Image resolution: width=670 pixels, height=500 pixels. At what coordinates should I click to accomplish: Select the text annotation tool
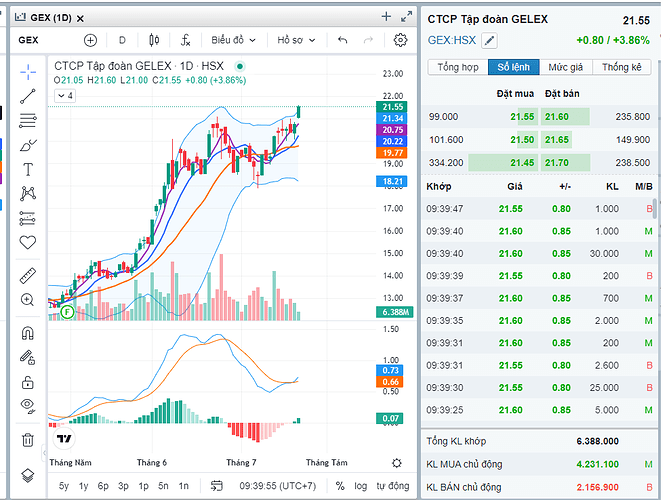(x=28, y=170)
